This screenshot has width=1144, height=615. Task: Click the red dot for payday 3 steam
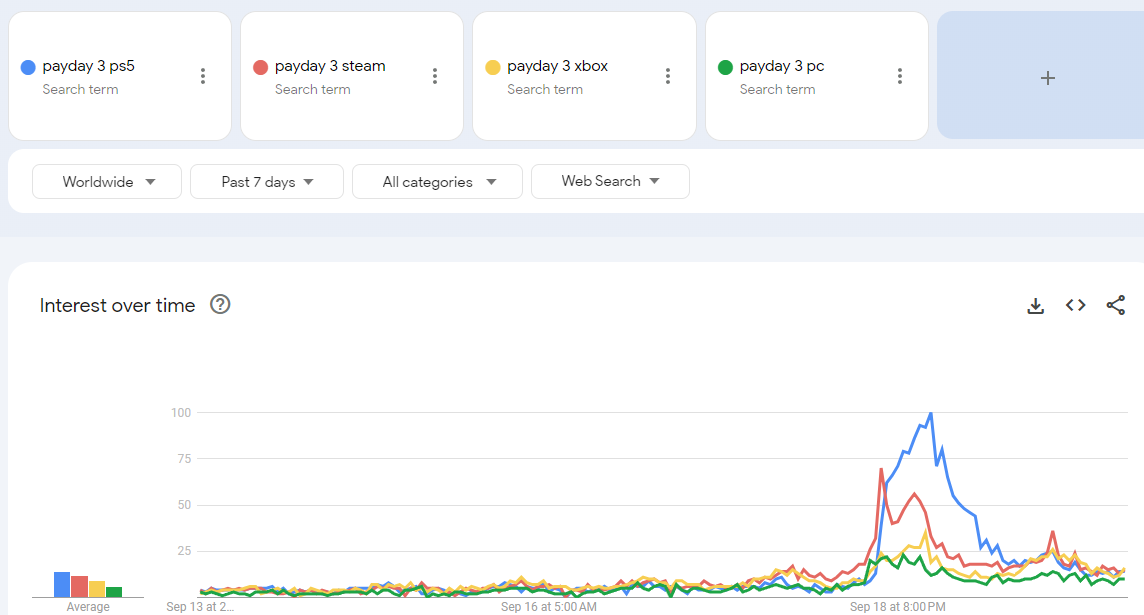pyautogui.click(x=260, y=67)
